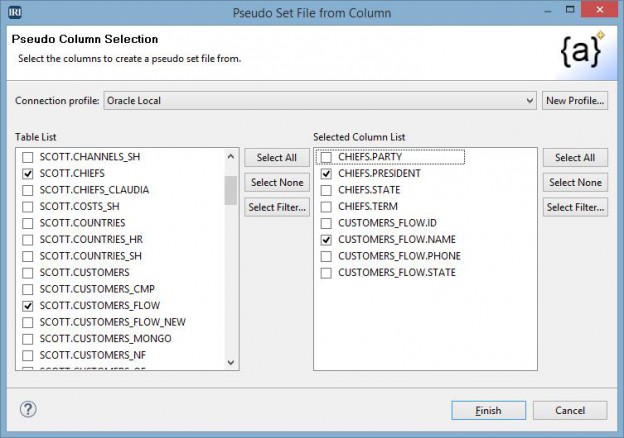Uncheck the CUSTOMERS_FLOW.NAME column checkbox
This screenshot has width=624, height=438.
(x=326, y=240)
